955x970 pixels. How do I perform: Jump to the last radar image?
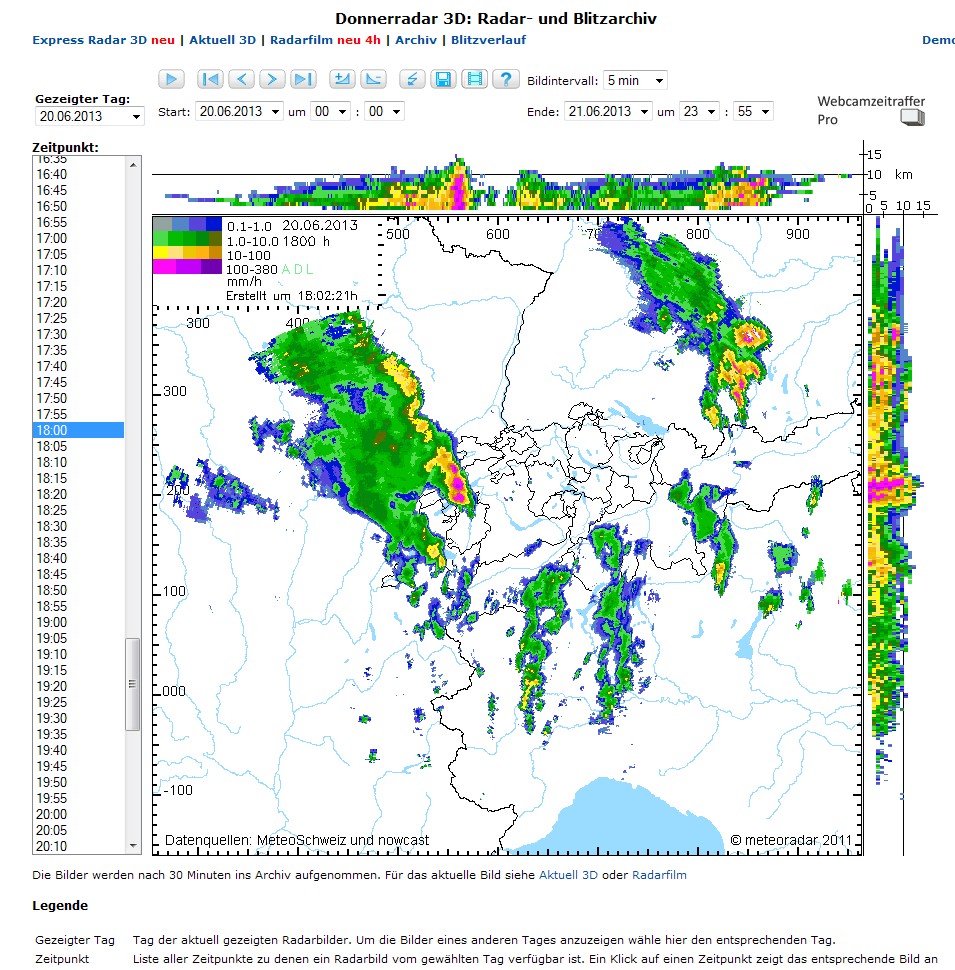click(303, 79)
